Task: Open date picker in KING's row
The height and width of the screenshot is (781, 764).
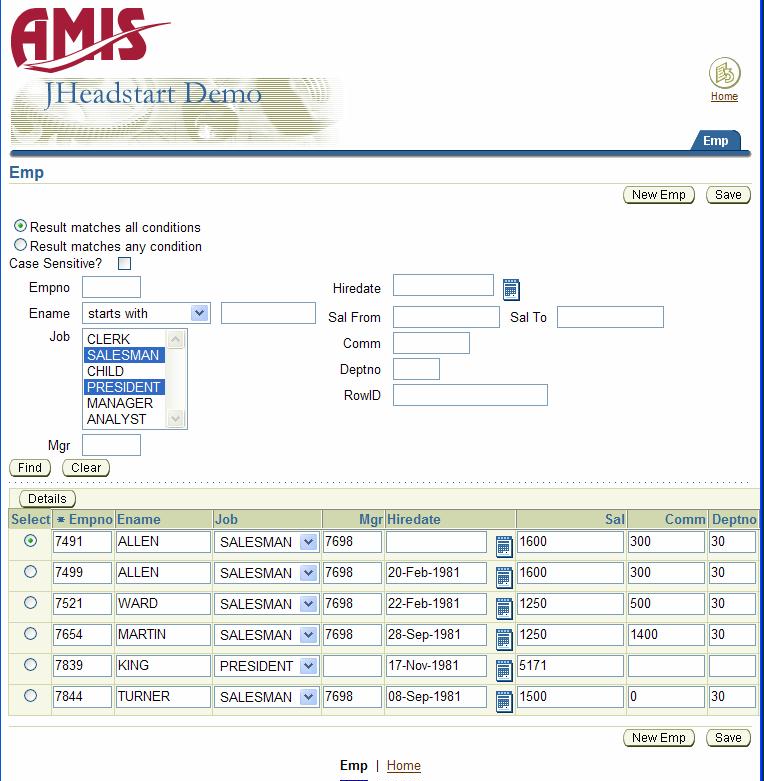Action: coord(504,669)
